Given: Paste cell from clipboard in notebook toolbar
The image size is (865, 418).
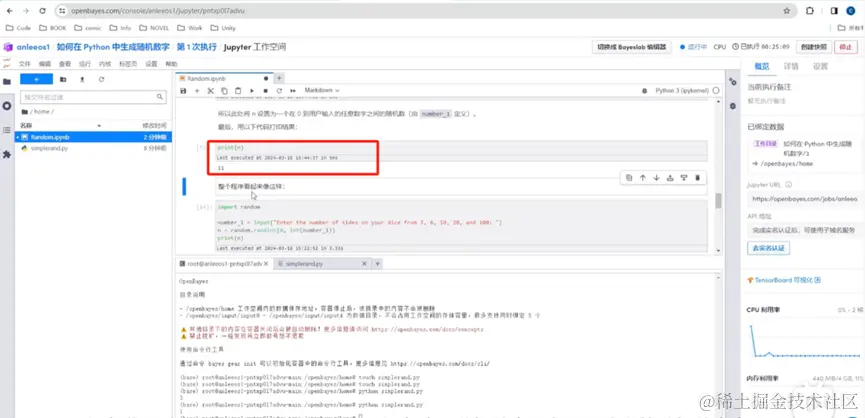Looking at the screenshot, I should pos(238,90).
